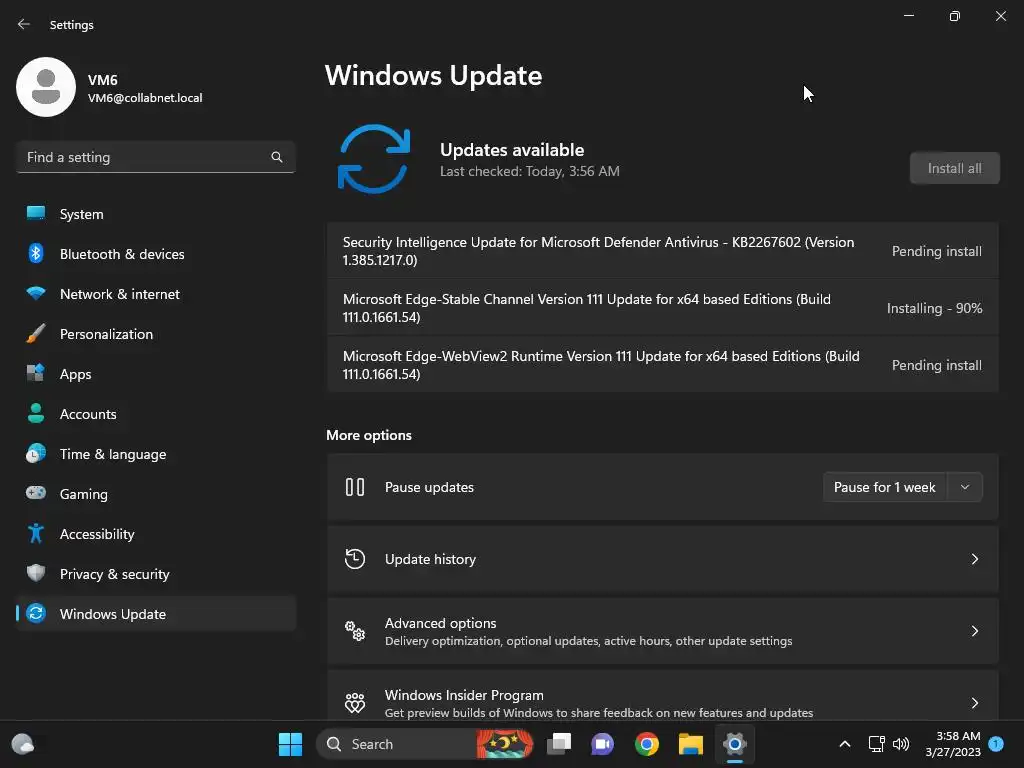Viewport: 1024px width, 768px height.
Task: Click the Apps icon in sidebar
Action: pyautogui.click(x=36, y=374)
